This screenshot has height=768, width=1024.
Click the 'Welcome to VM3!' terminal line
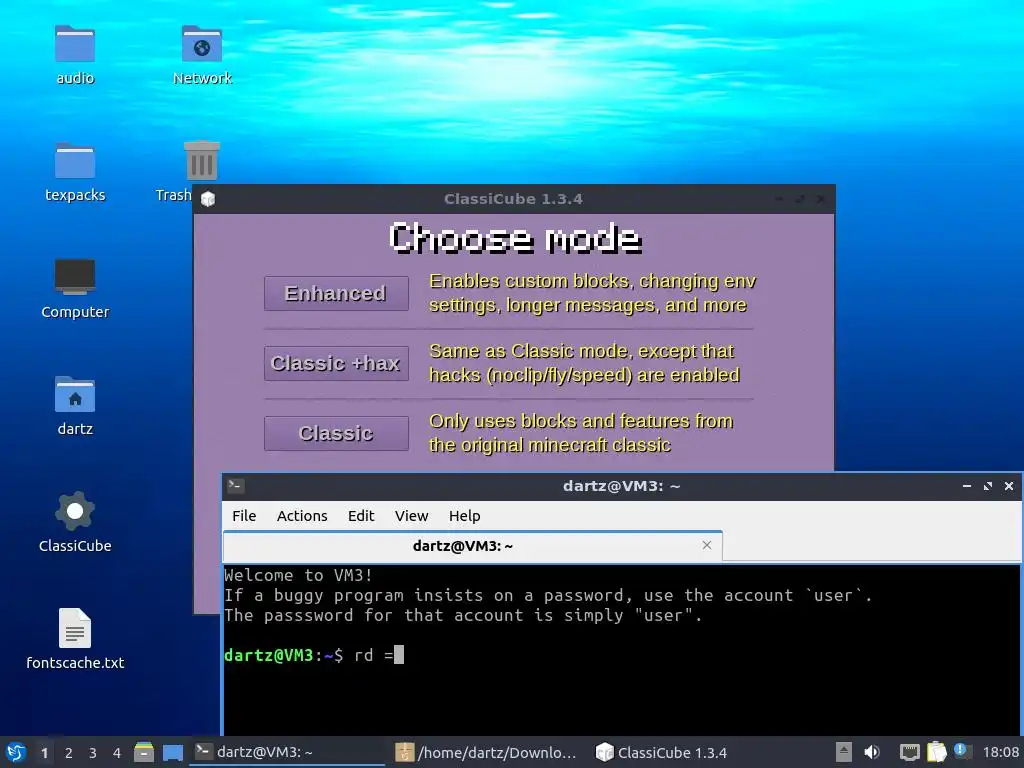298,575
